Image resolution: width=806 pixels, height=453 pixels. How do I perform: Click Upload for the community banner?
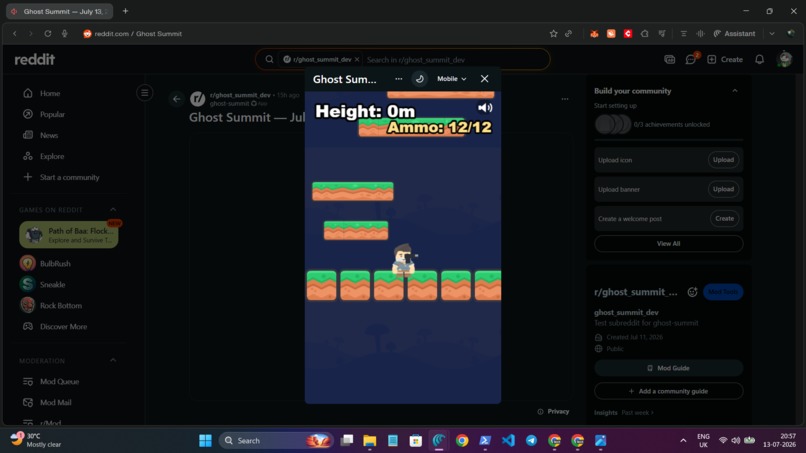coord(723,189)
